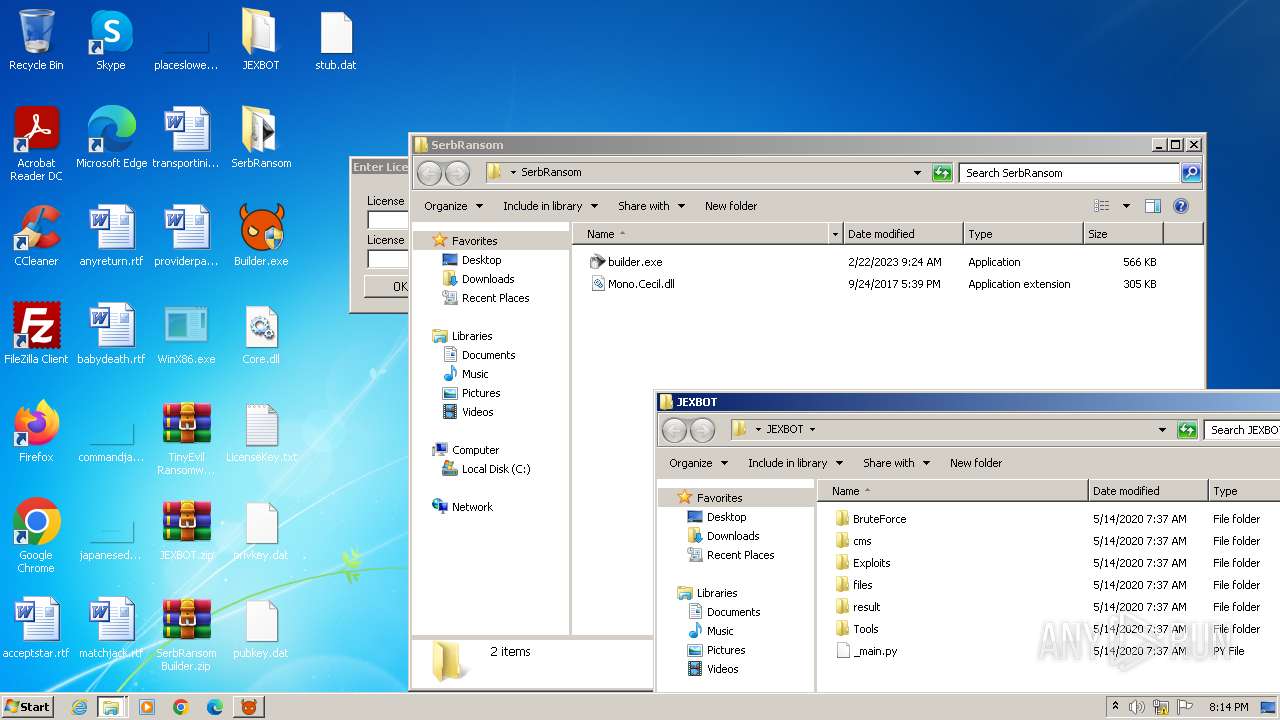Sort by Date modified in JEXBOT window
This screenshot has width=1280, height=720.
click(x=1148, y=491)
